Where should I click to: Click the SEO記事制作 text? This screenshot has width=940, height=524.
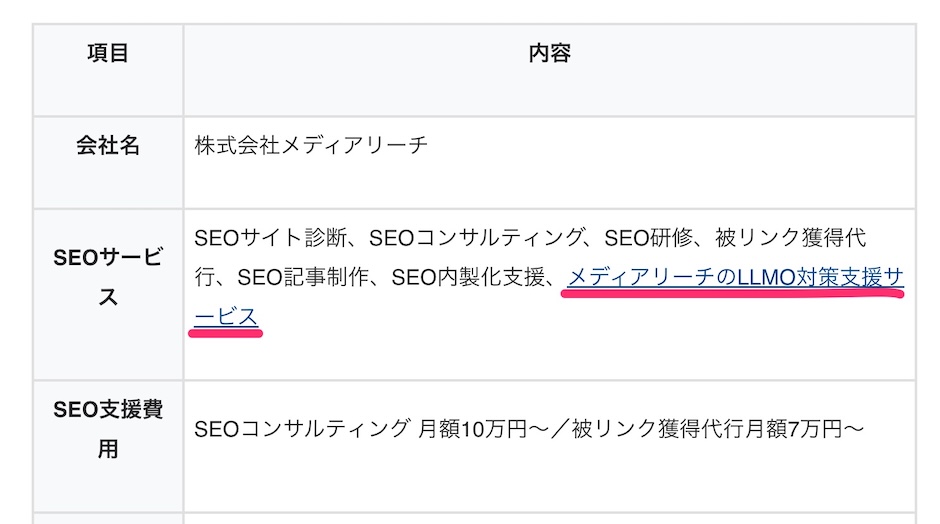(x=303, y=278)
